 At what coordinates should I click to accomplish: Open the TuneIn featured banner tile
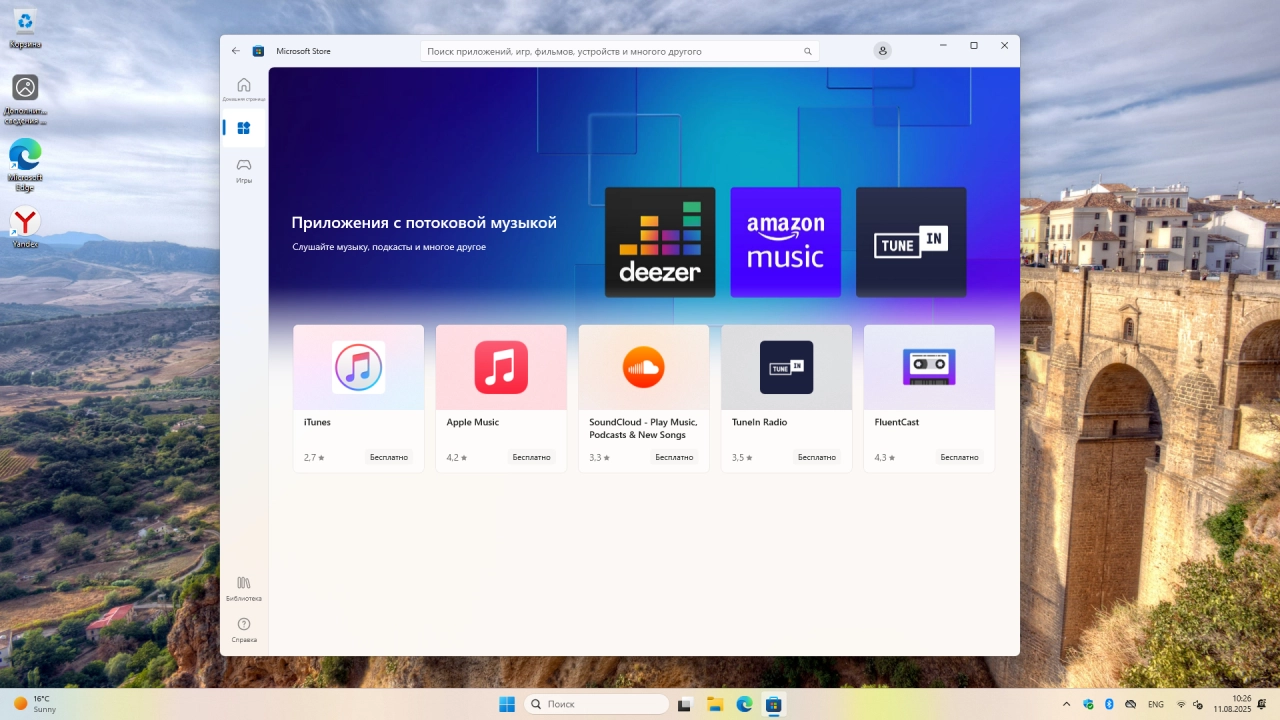point(911,242)
